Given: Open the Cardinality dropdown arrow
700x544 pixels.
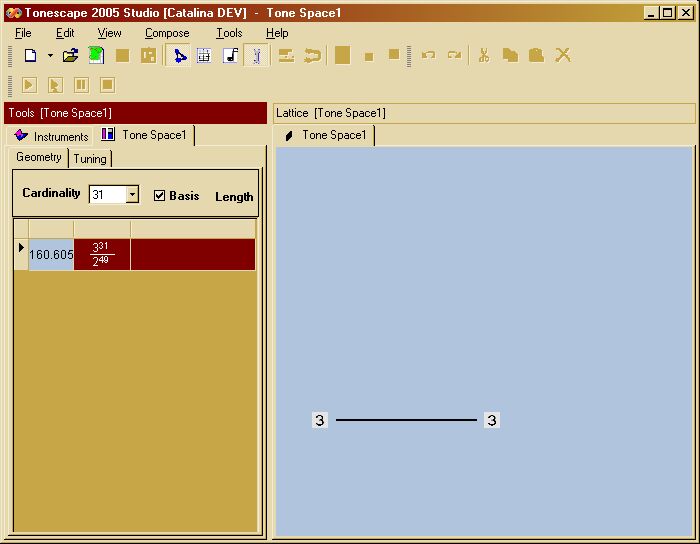Looking at the screenshot, I should pyautogui.click(x=132, y=194).
